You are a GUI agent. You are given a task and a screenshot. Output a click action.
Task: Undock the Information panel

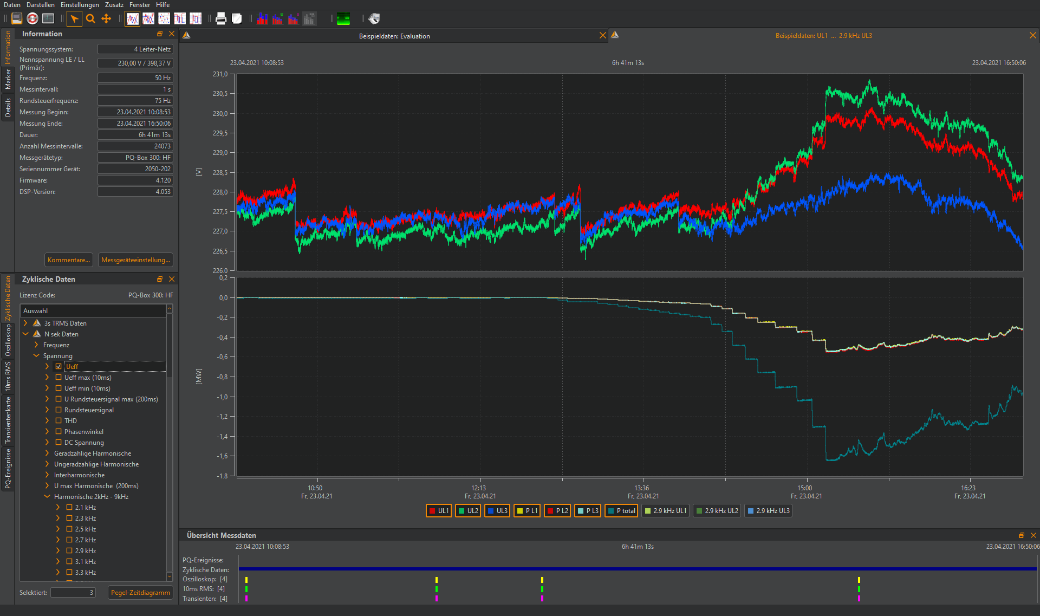[x=160, y=34]
